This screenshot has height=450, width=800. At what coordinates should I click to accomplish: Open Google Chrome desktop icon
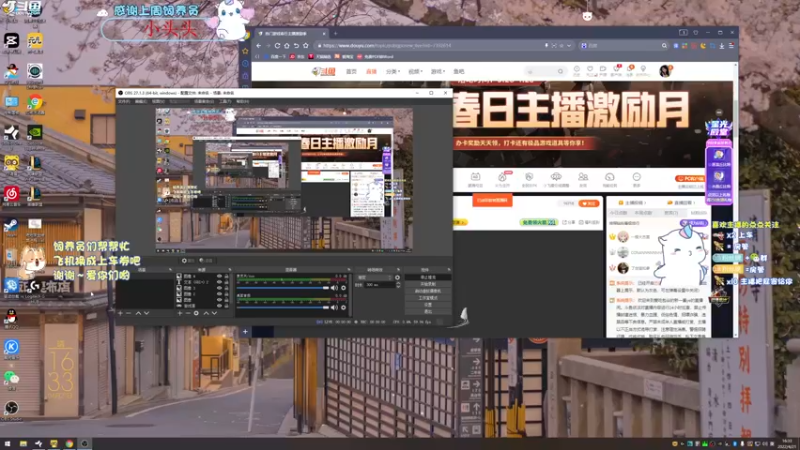(x=35, y=102)
